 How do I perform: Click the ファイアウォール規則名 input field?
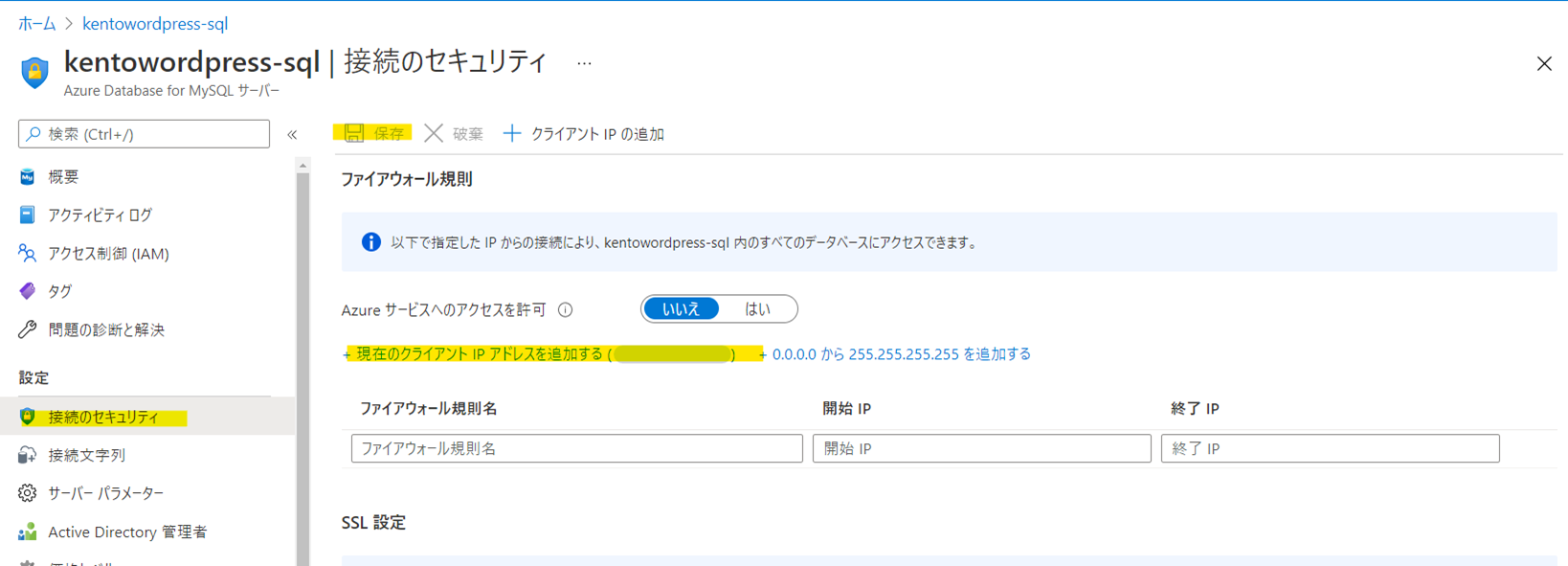[576, 448]
